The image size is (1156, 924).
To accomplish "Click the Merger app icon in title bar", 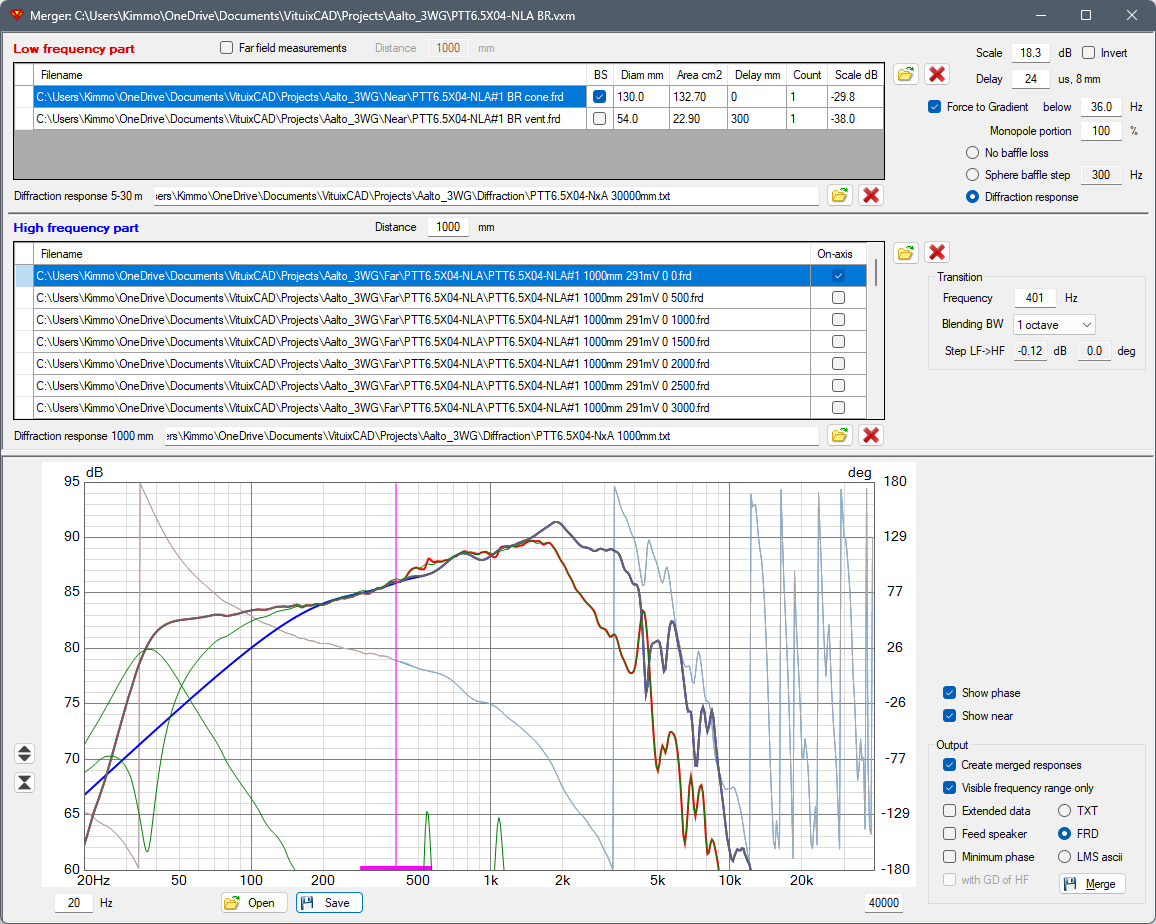I will pos(16,15).
